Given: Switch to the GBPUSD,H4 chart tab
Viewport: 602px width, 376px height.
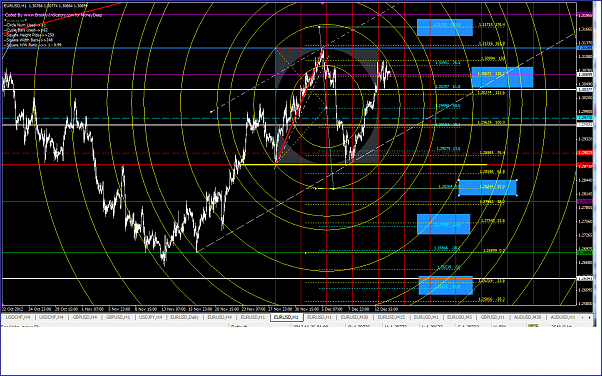Looking at the screenshot, I should pos(85,317).
